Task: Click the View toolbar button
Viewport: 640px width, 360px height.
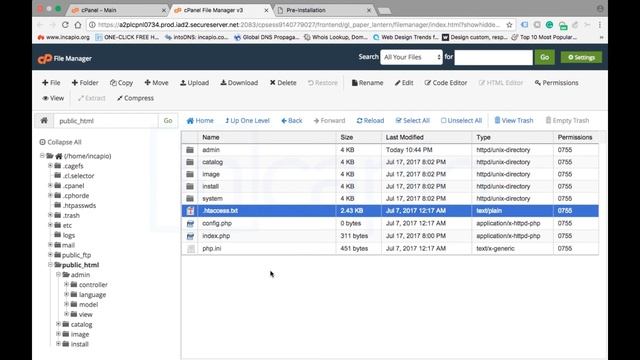Action: pyautogui.click(x=53, y=98)
